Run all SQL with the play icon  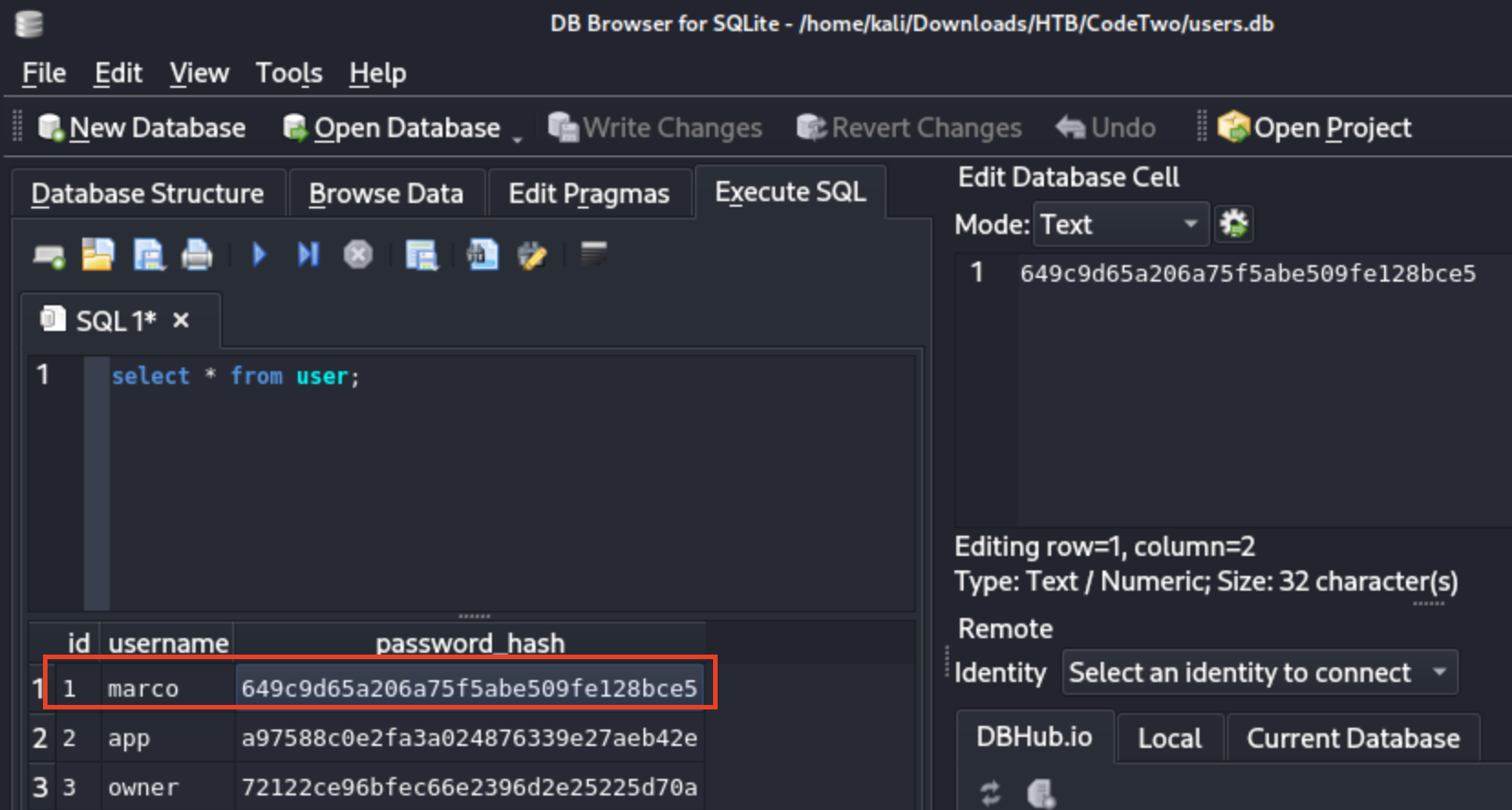pyautogui.click(x=259, y=255)
